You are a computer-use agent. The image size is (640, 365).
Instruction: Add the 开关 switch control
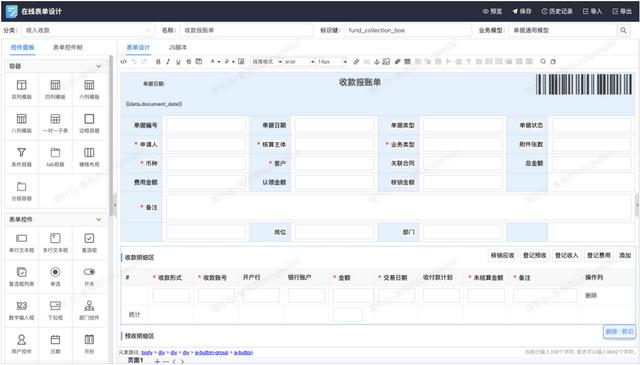[89, 276]
